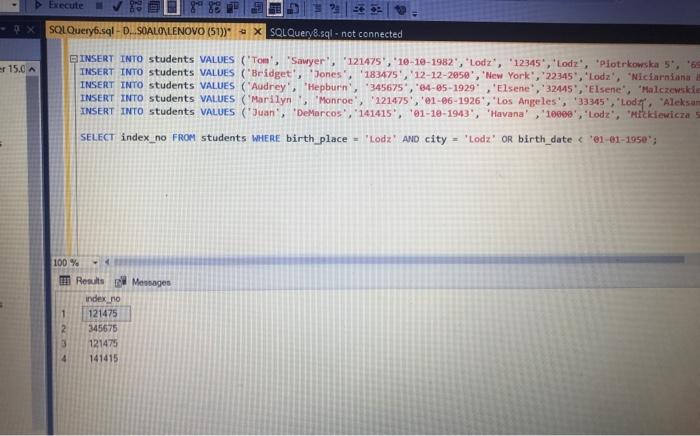Click 'New York' value in editor
This screenshot has height=436, width=700.
(x=508, y=75)
